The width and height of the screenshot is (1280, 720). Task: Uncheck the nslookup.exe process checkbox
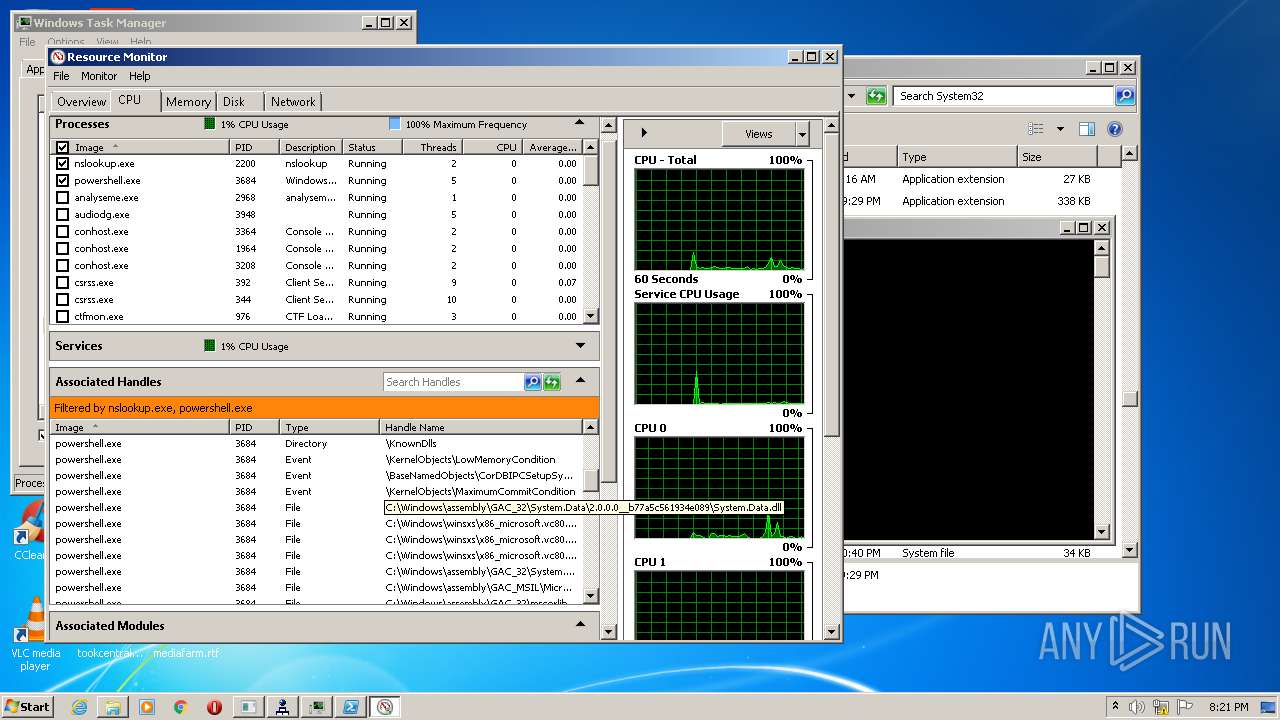[x=62, y=164]
